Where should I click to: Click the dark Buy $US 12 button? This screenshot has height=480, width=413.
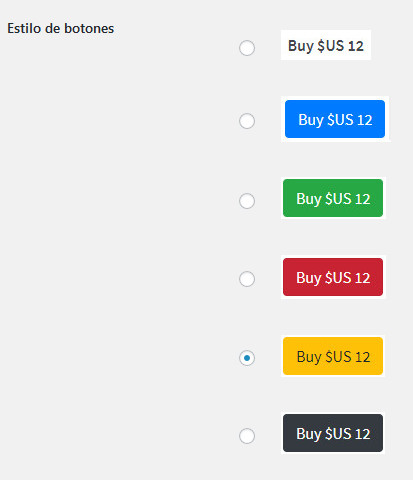point(333,433)
